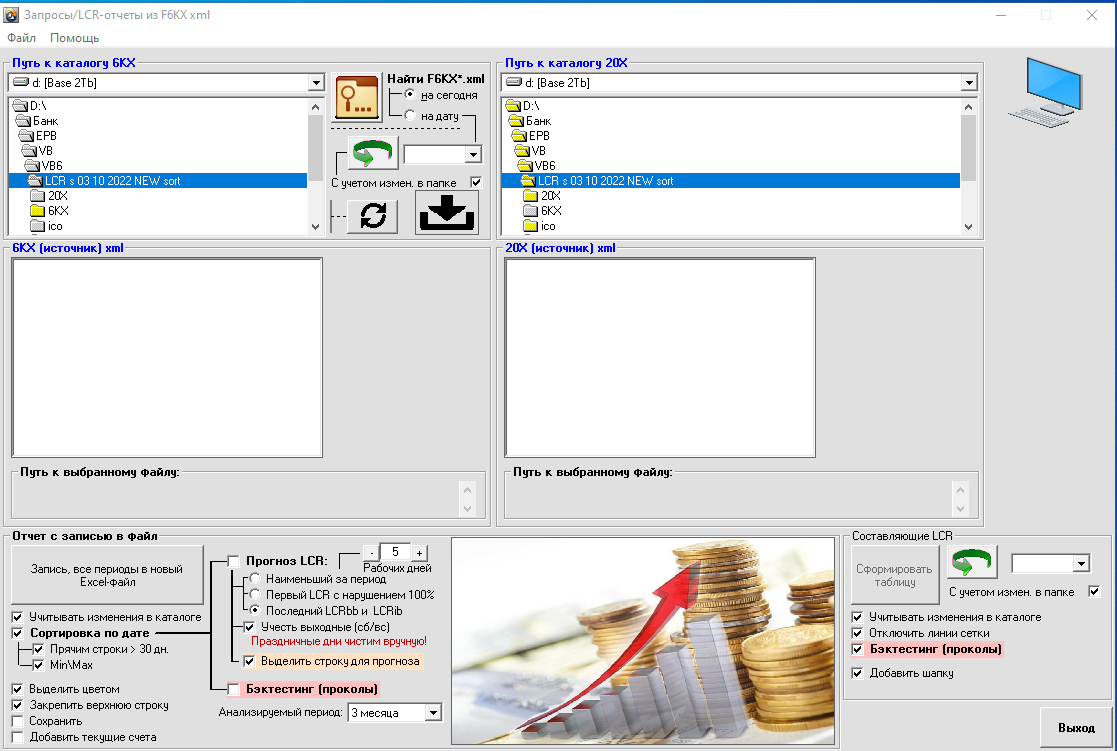Toggle Бэктестинг (проколы) in Составляющие LCR

(858, 649)
